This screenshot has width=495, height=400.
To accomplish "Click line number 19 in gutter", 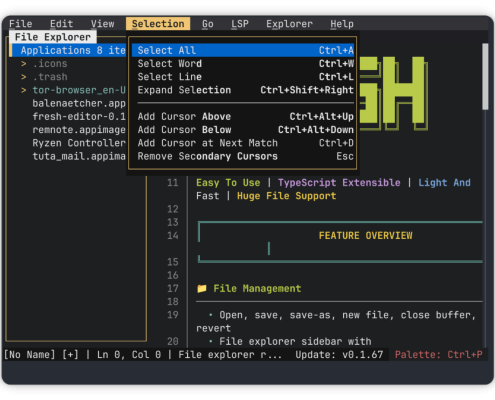I will (x=173, y=315).
